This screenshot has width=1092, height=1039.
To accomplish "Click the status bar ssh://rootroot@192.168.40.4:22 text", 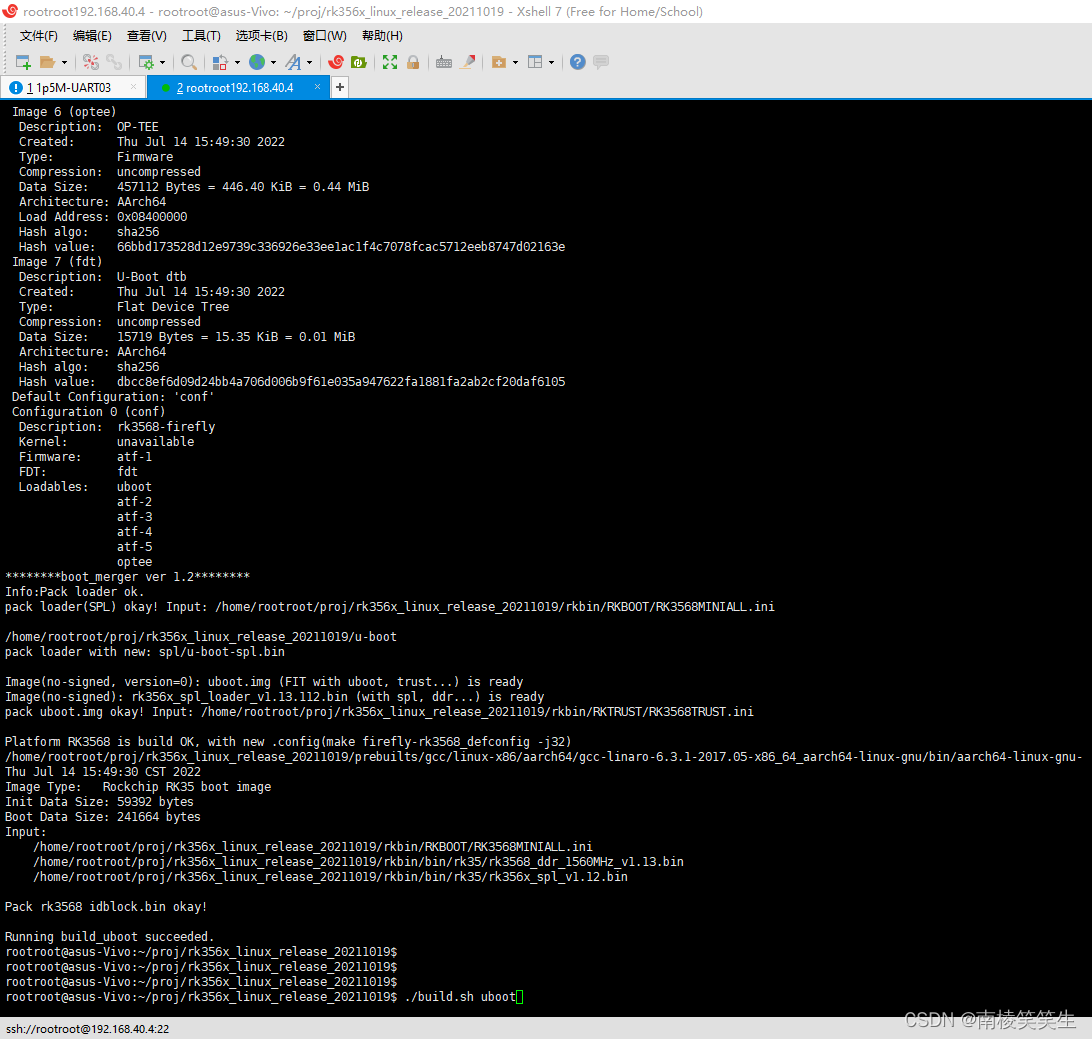I will coord(87,1029).
